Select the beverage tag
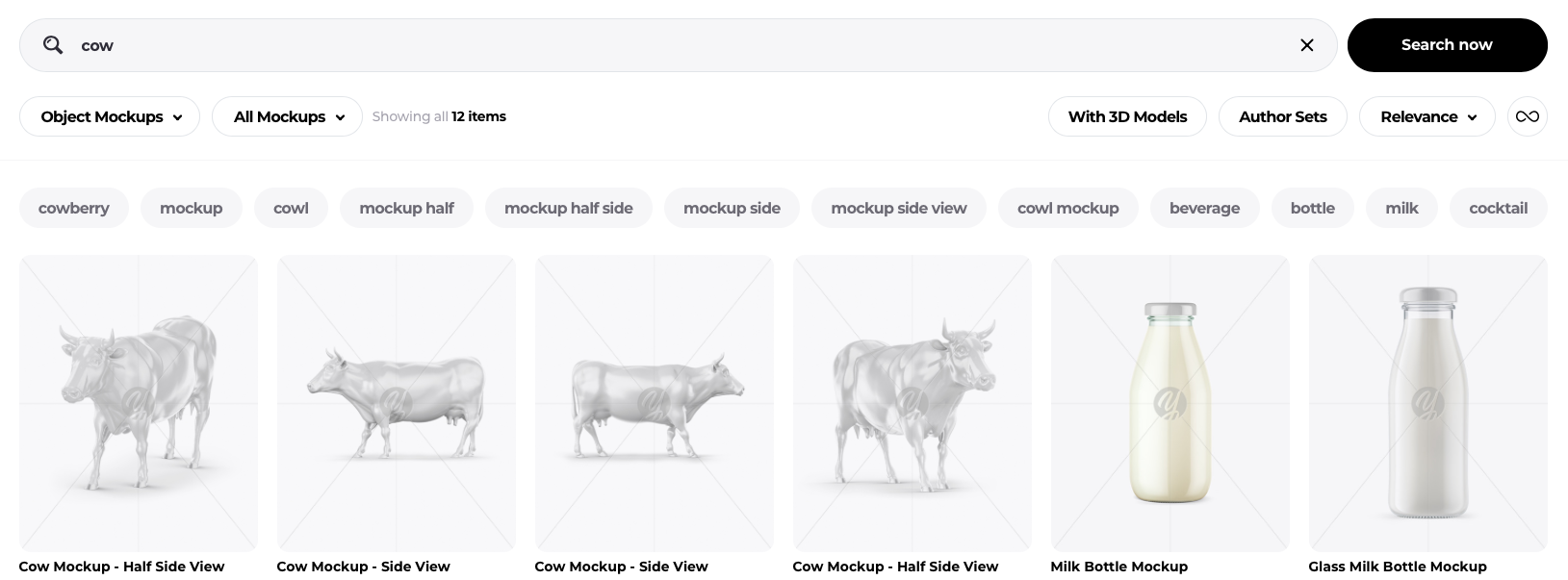Image resolution: width=1568 pixels, height=580 pixels. coord(1204,208)
